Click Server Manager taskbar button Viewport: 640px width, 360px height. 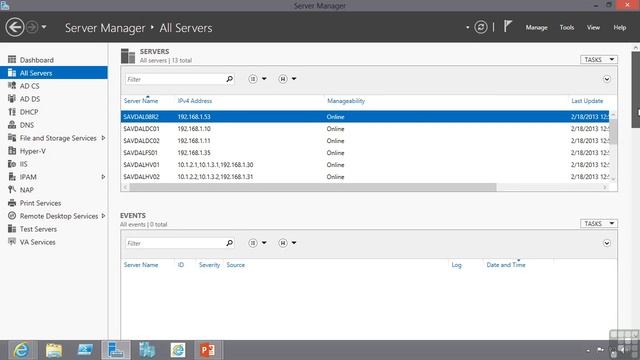pyautogui.click(x=116, y=350)
